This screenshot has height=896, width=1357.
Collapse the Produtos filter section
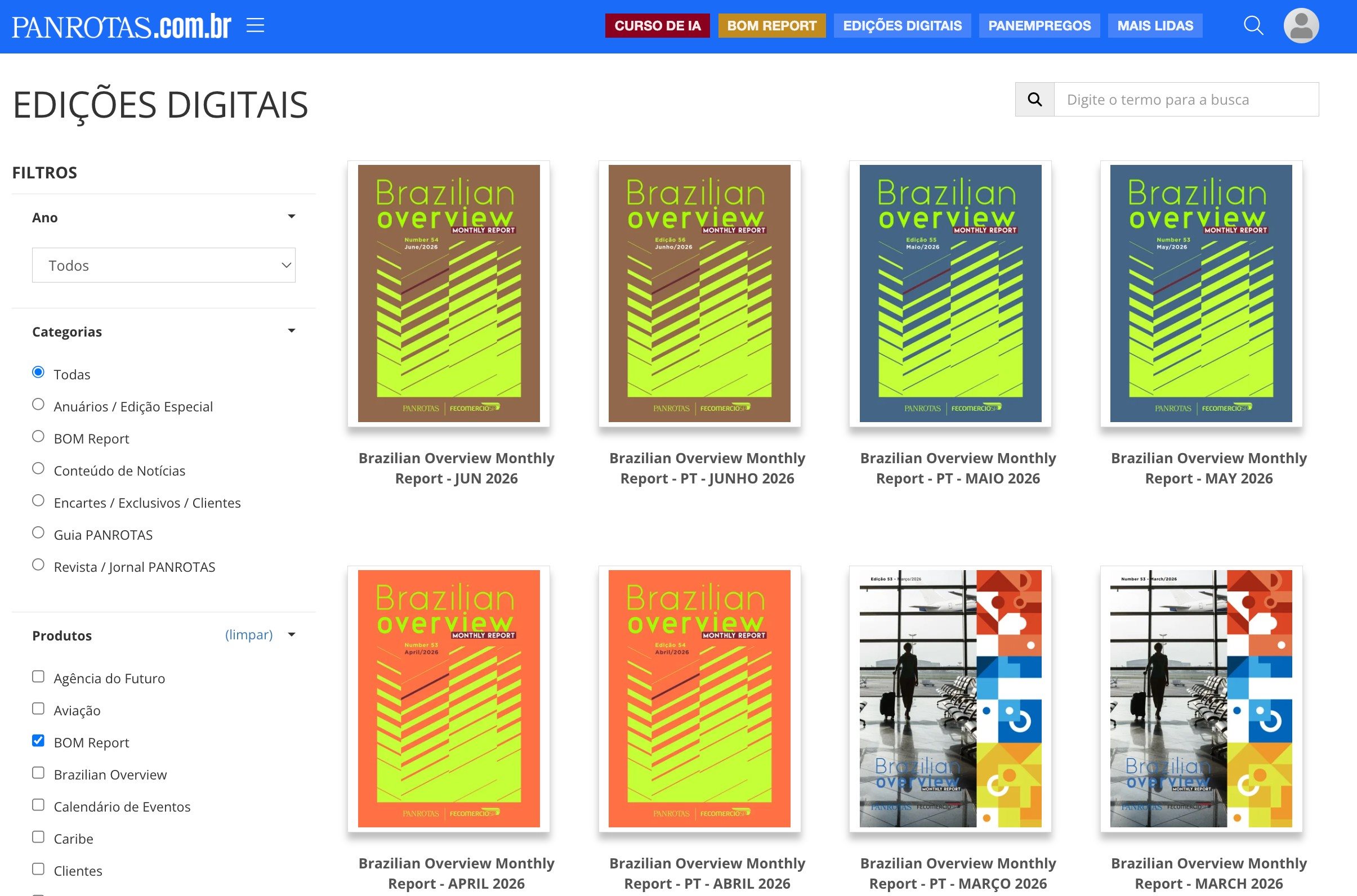(x=292, y=635)
